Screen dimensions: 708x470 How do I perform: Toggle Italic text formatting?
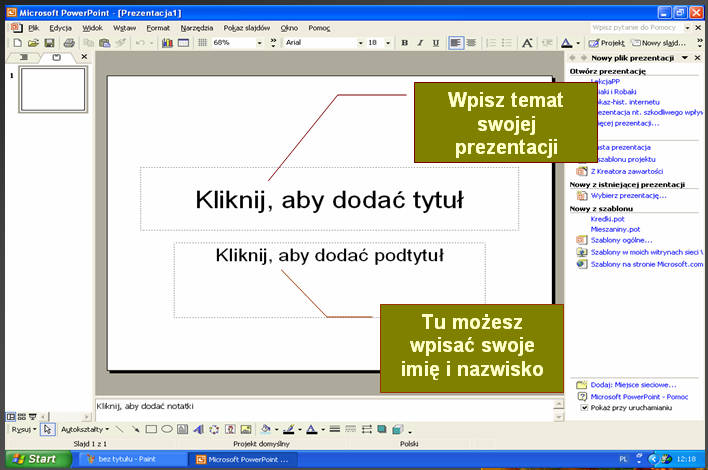420,43
